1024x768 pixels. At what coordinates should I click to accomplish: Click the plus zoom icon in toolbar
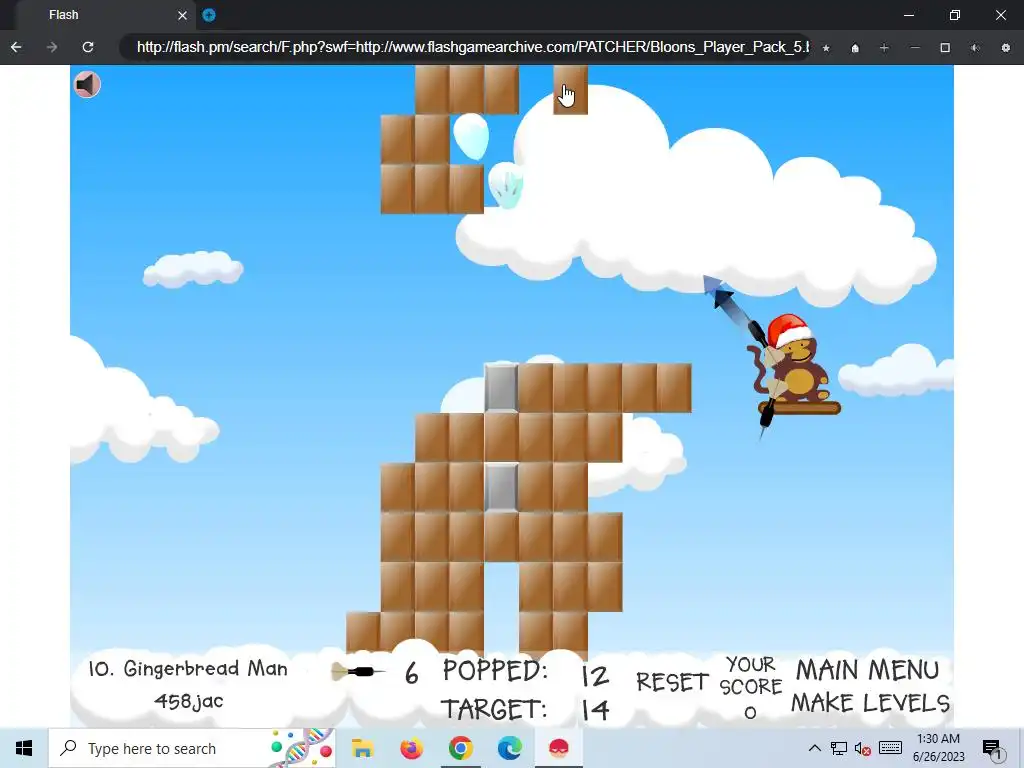coord(884,48)
